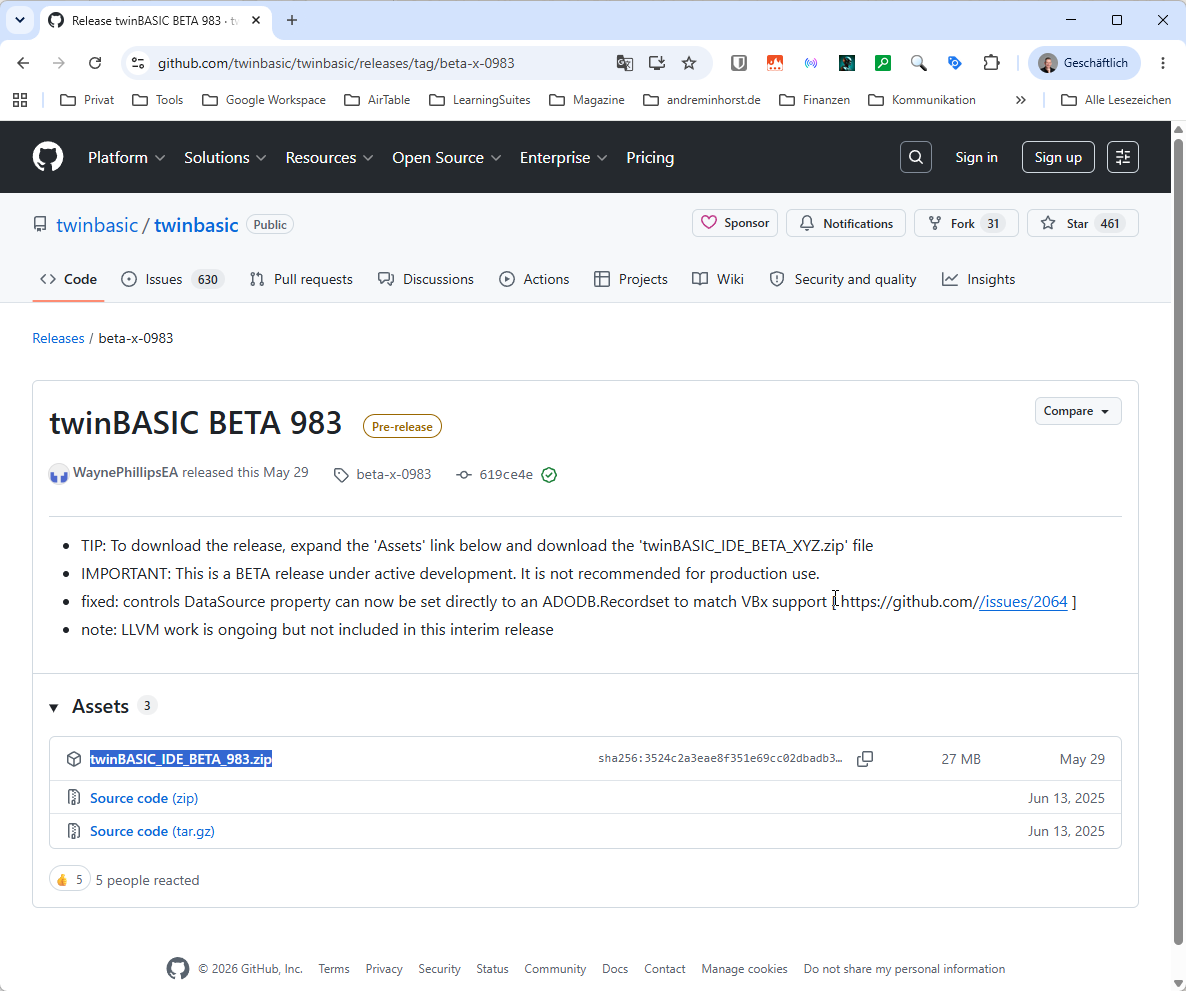Image resolution: width=1186 pixels, height=991 pixels.
Task: Open the GitHub home logo
Action: point(48,157)
